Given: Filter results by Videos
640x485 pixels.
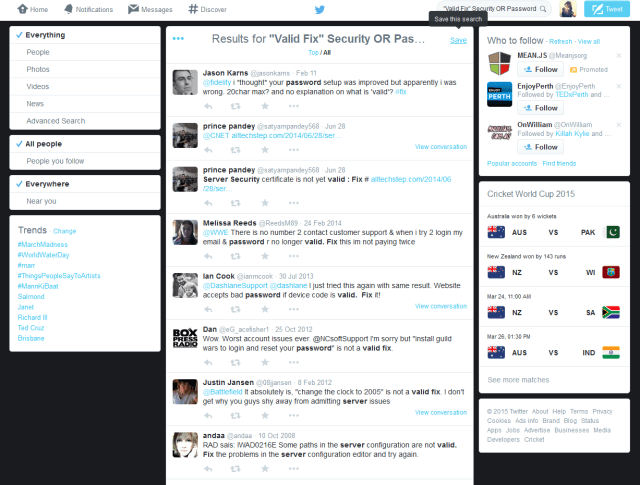Looking at the screenshot, I should [85, 87].
